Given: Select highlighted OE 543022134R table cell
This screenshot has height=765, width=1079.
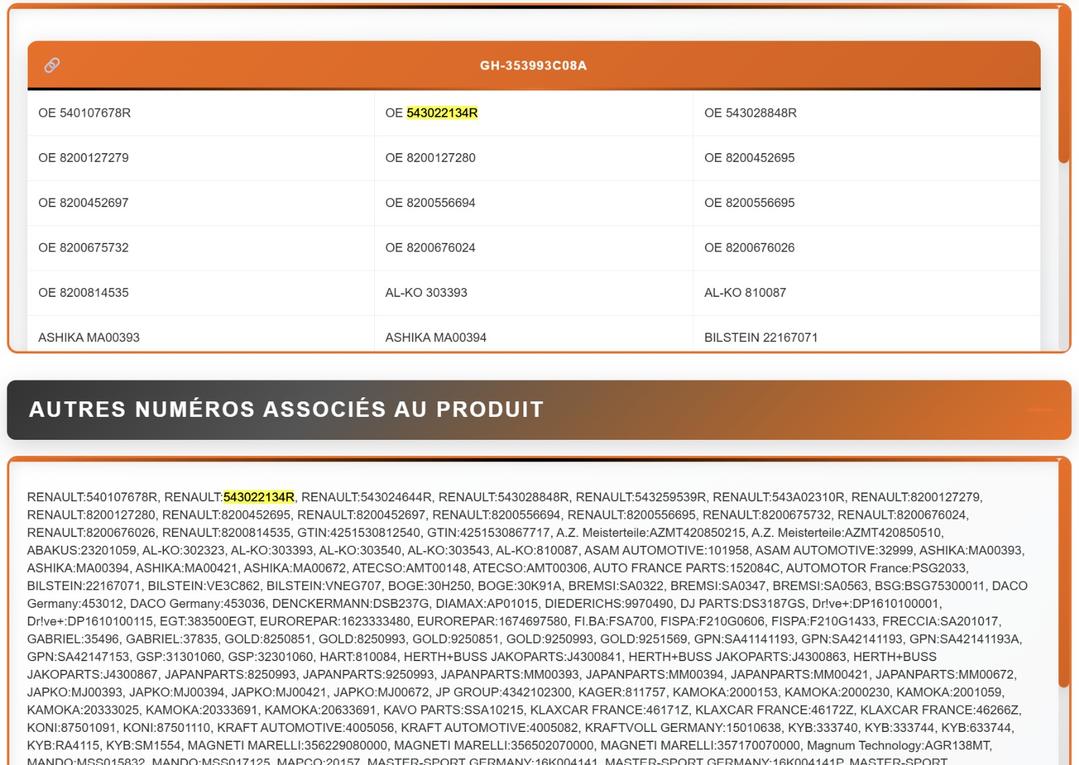Looking at the screenshot, I should (x=533, y=113).
